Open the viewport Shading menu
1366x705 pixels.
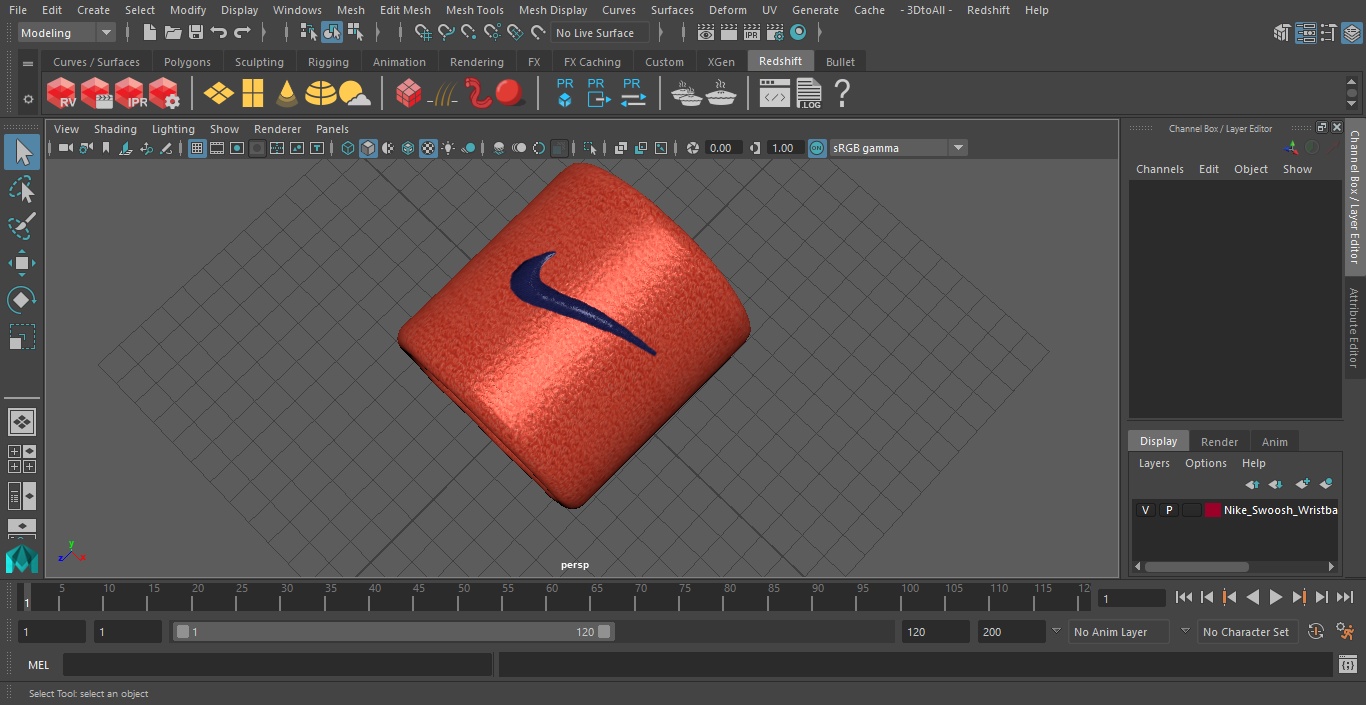point(115,129)
